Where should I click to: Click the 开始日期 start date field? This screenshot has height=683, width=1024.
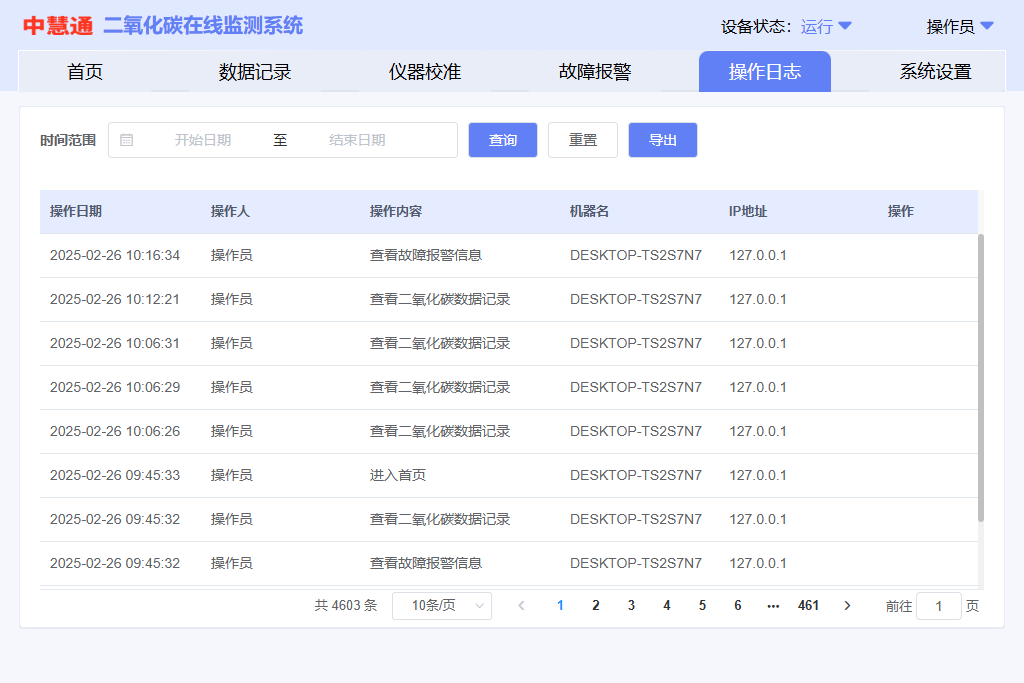[203, 140]
